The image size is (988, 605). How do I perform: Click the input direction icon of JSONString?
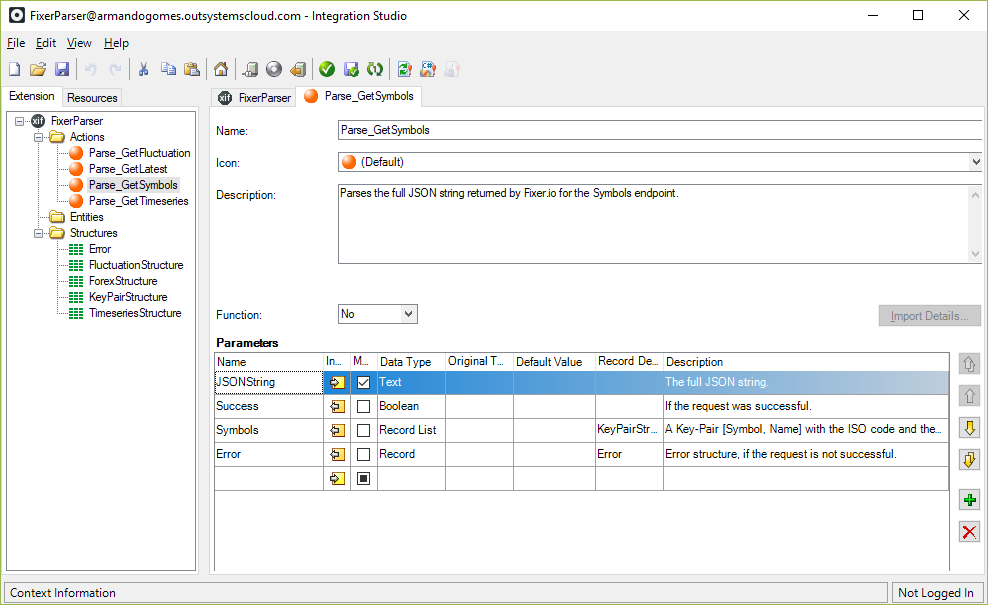(337, 383)
